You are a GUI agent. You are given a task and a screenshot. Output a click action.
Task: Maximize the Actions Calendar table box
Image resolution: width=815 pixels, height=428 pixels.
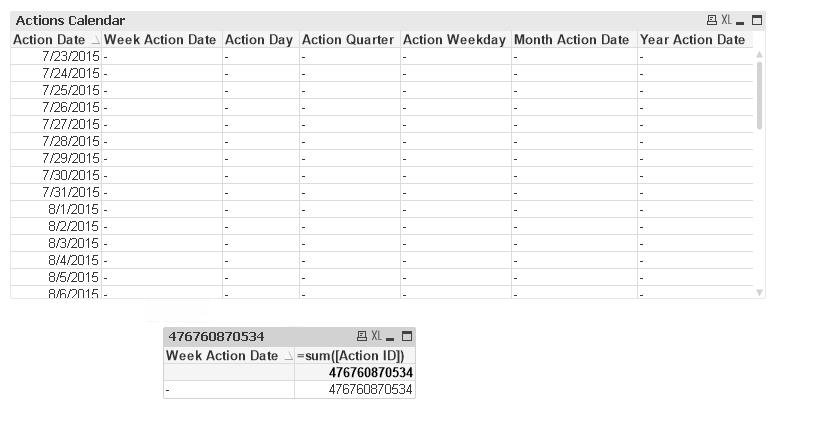[x=757, y=20]
